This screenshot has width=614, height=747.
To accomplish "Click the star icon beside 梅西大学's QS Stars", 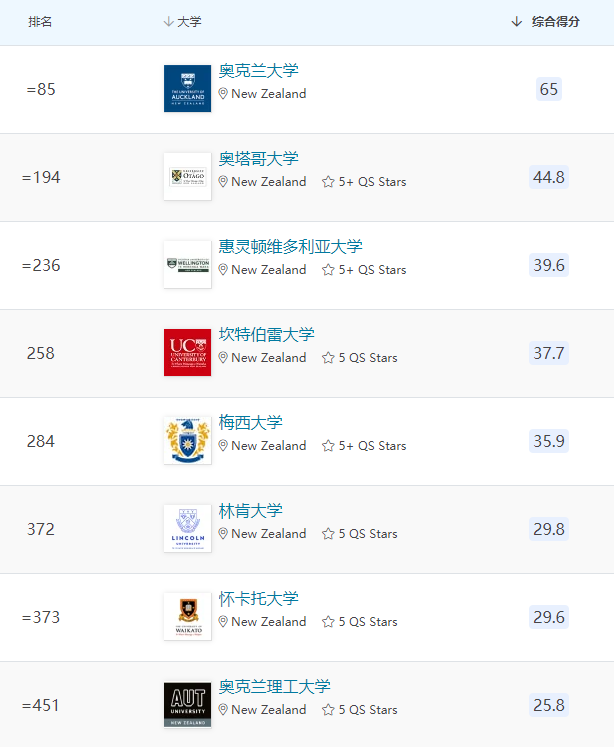I will point(328,446).
